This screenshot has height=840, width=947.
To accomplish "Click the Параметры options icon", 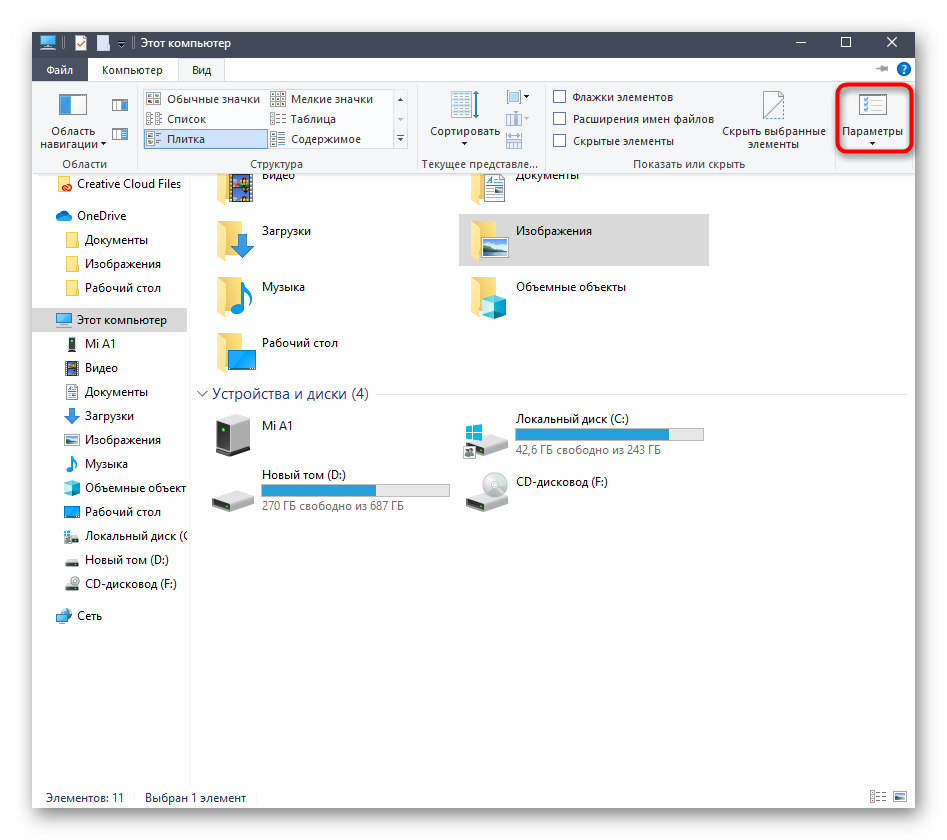I will (x=872, y=108).
